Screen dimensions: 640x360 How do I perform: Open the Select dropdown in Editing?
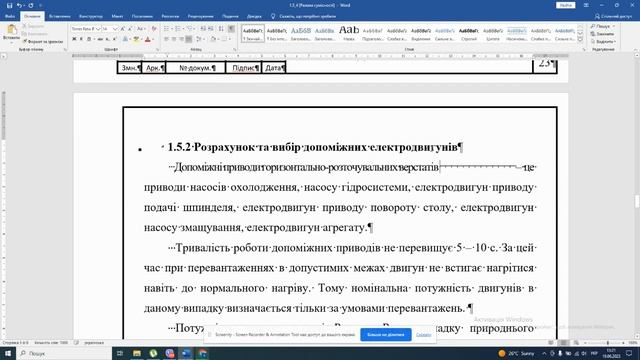click(602, 42)
